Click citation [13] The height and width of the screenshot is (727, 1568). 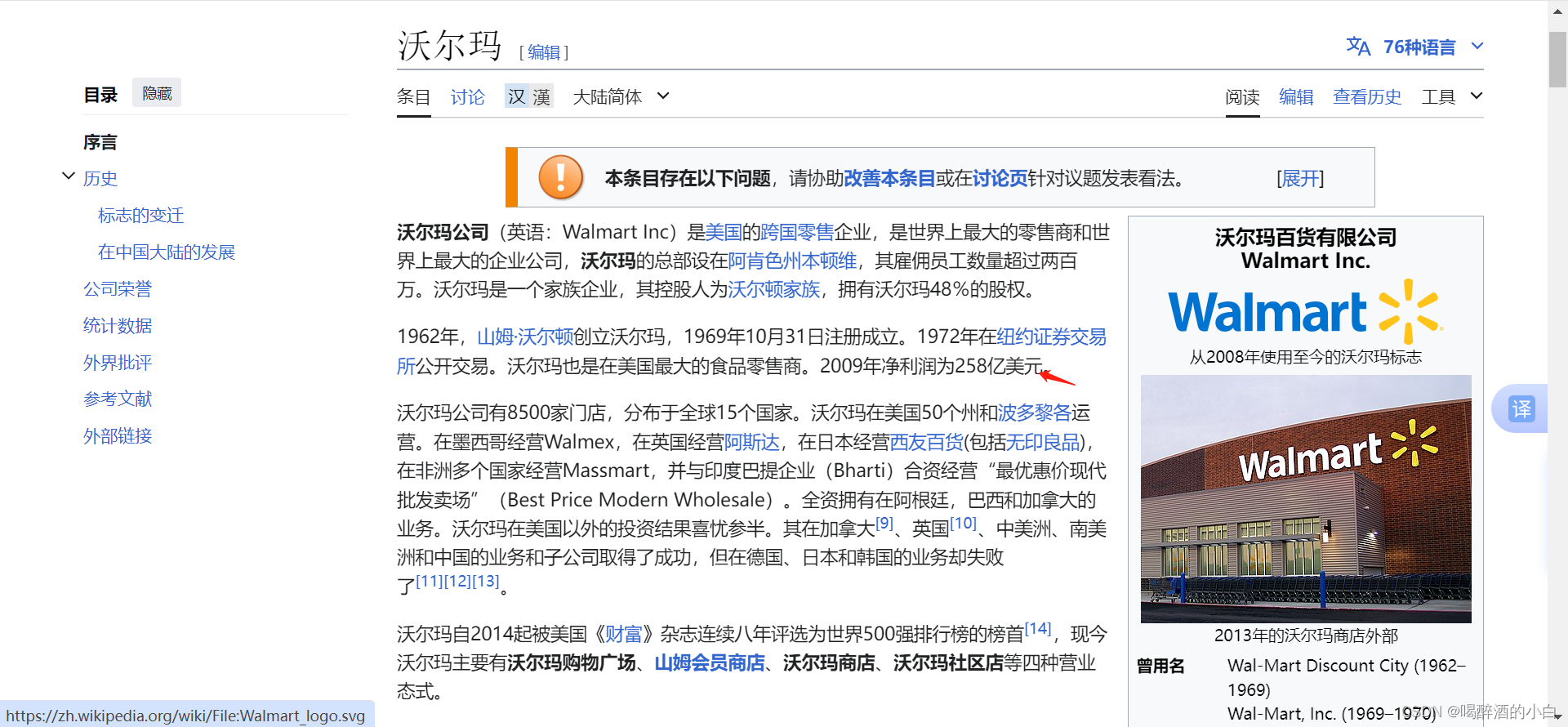pyautogui.click(x=485, y=581)
